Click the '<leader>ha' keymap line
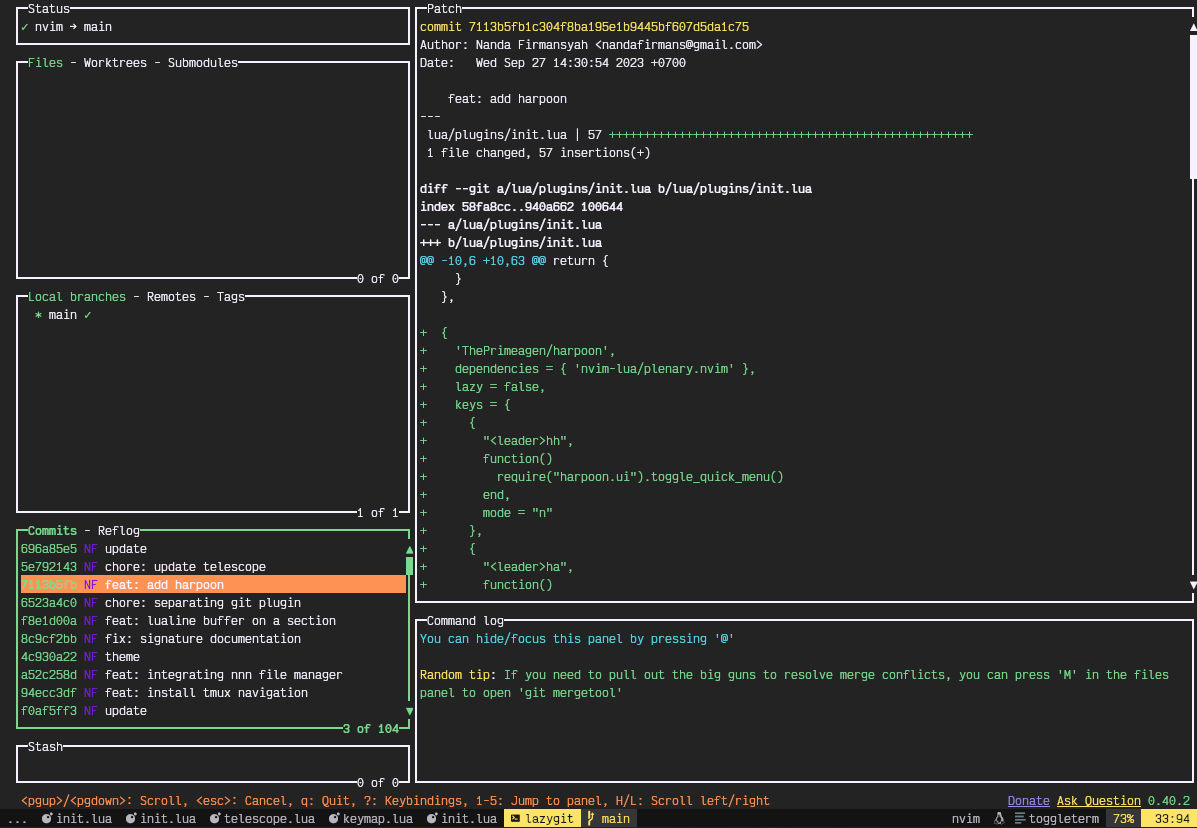 coord(496,567)
